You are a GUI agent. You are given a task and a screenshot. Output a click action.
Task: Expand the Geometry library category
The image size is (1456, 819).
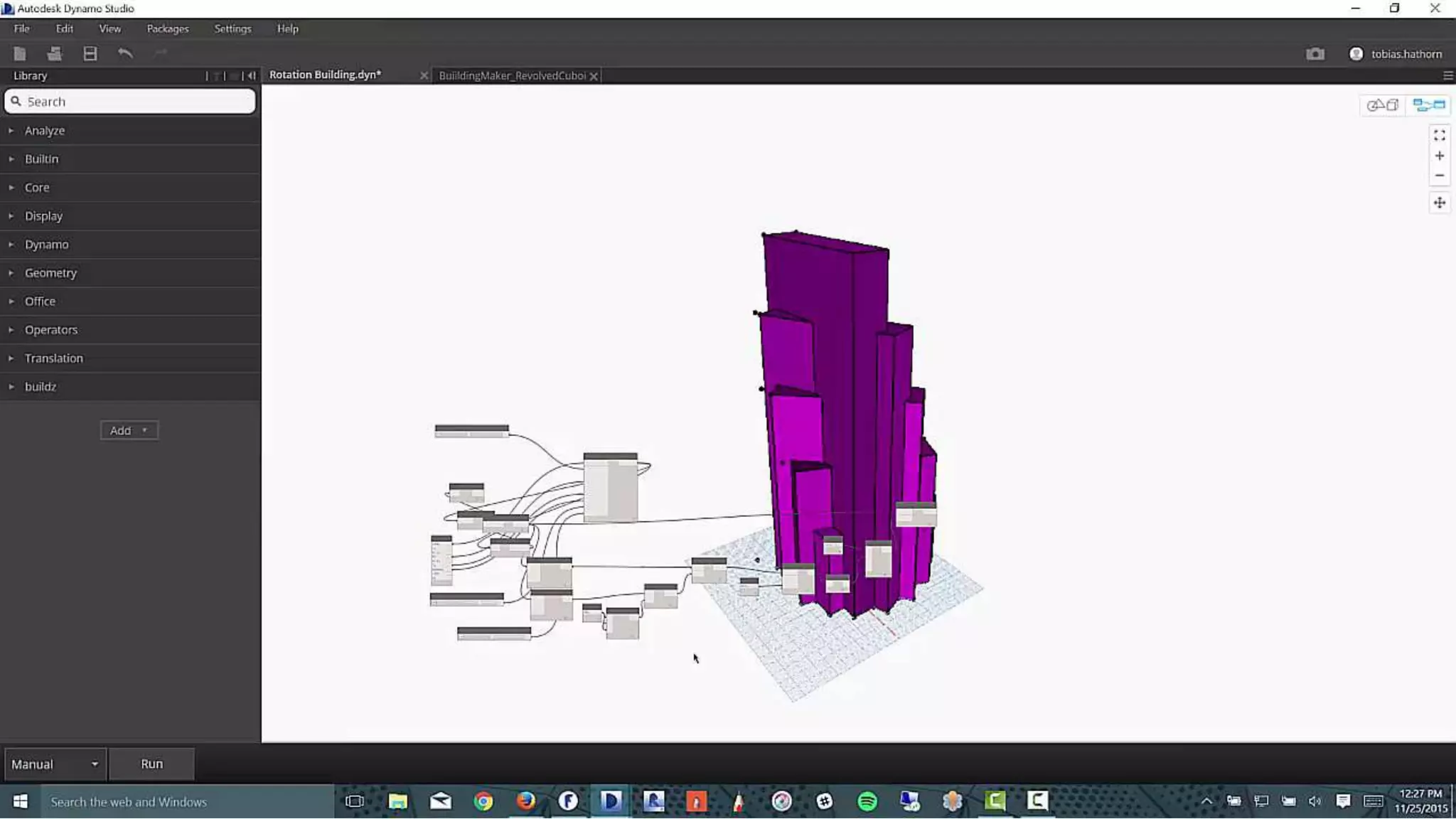click(50, 273)
